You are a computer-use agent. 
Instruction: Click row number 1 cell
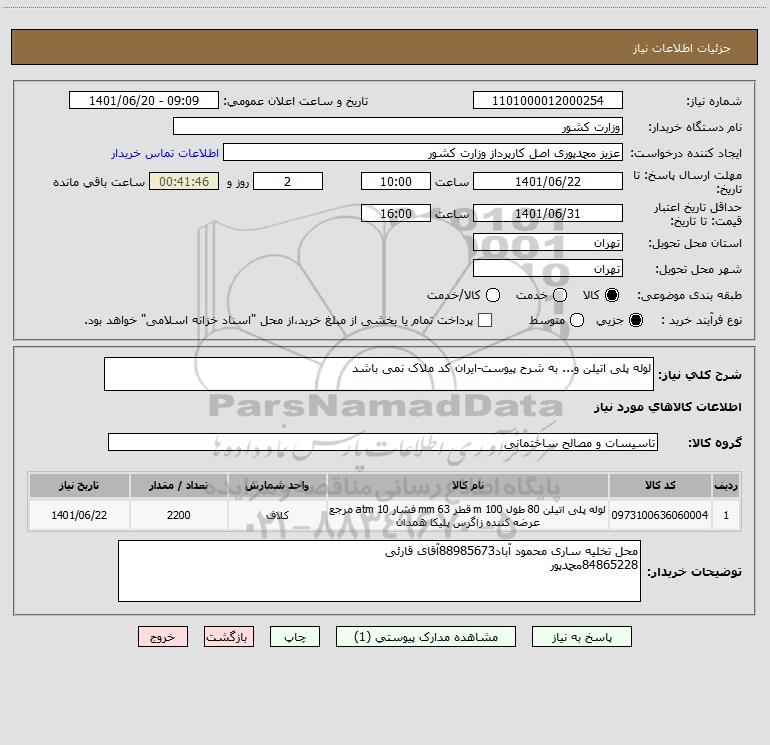tap(726, 515)
